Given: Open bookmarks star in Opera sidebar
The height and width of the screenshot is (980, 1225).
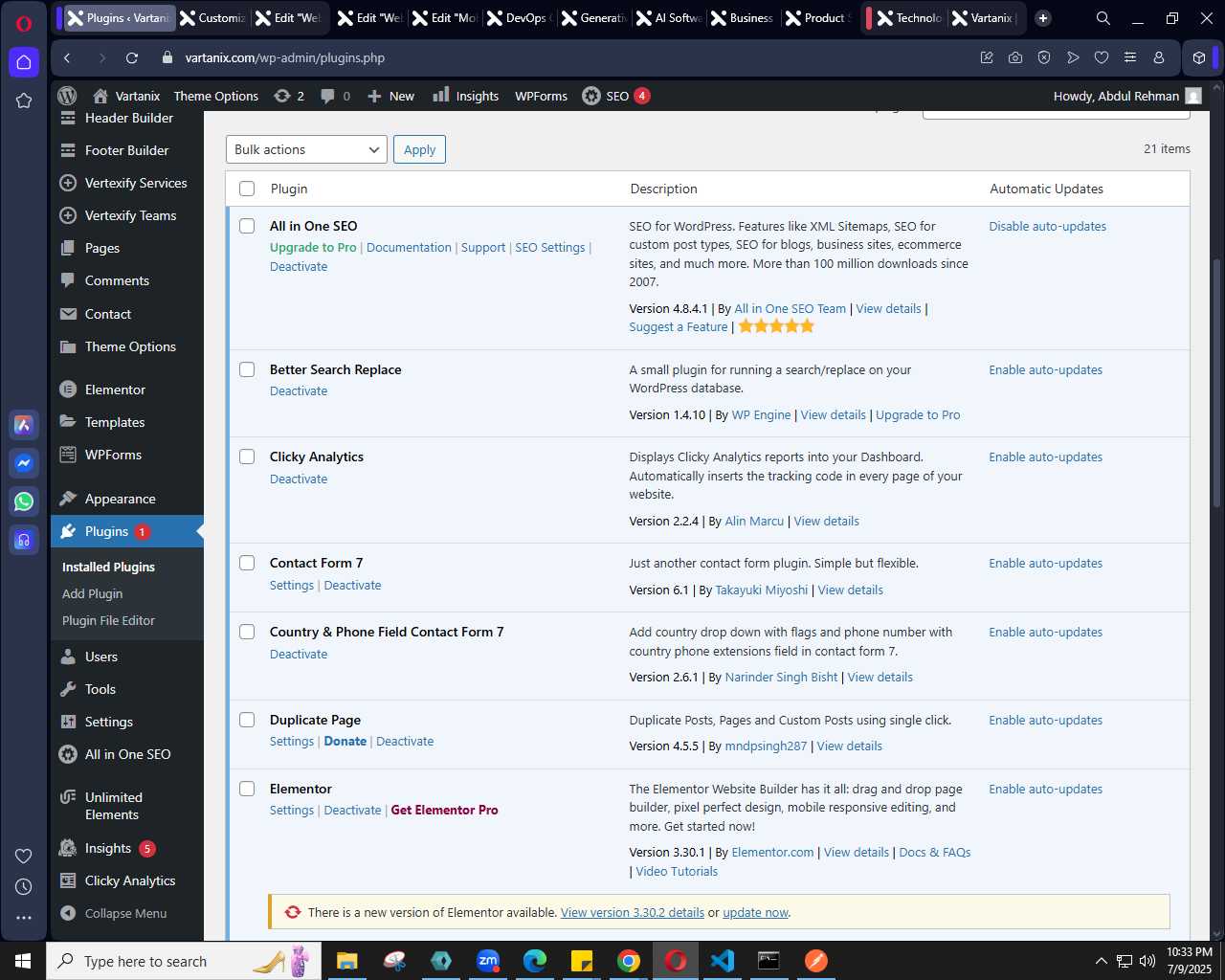Looking at the screenshot, I should (x=24, y=100).
